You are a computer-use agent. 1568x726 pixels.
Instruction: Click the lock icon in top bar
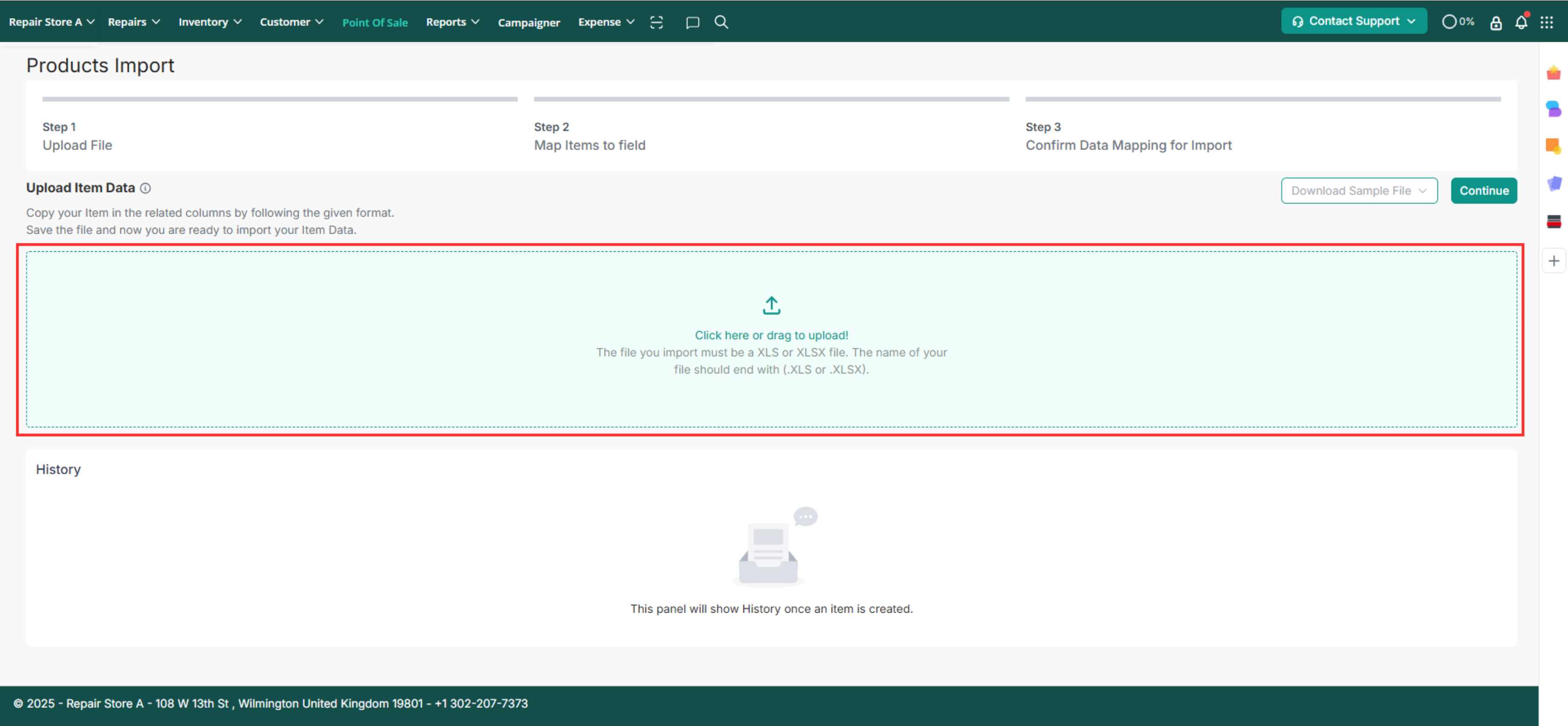1496,22
